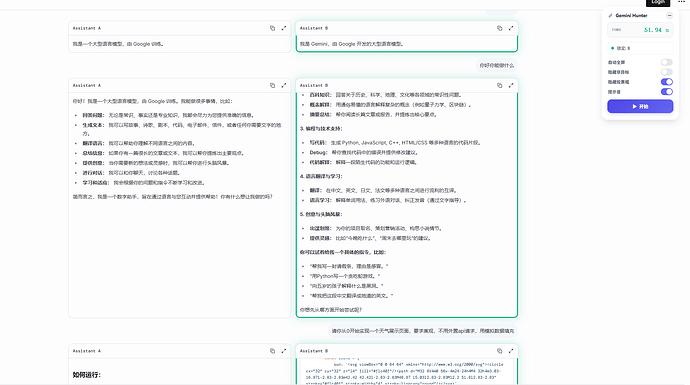This screenshot has width=690, height=385.
Task: Copy Assistant A's '如何运行' reply
Action: point(272,351)
